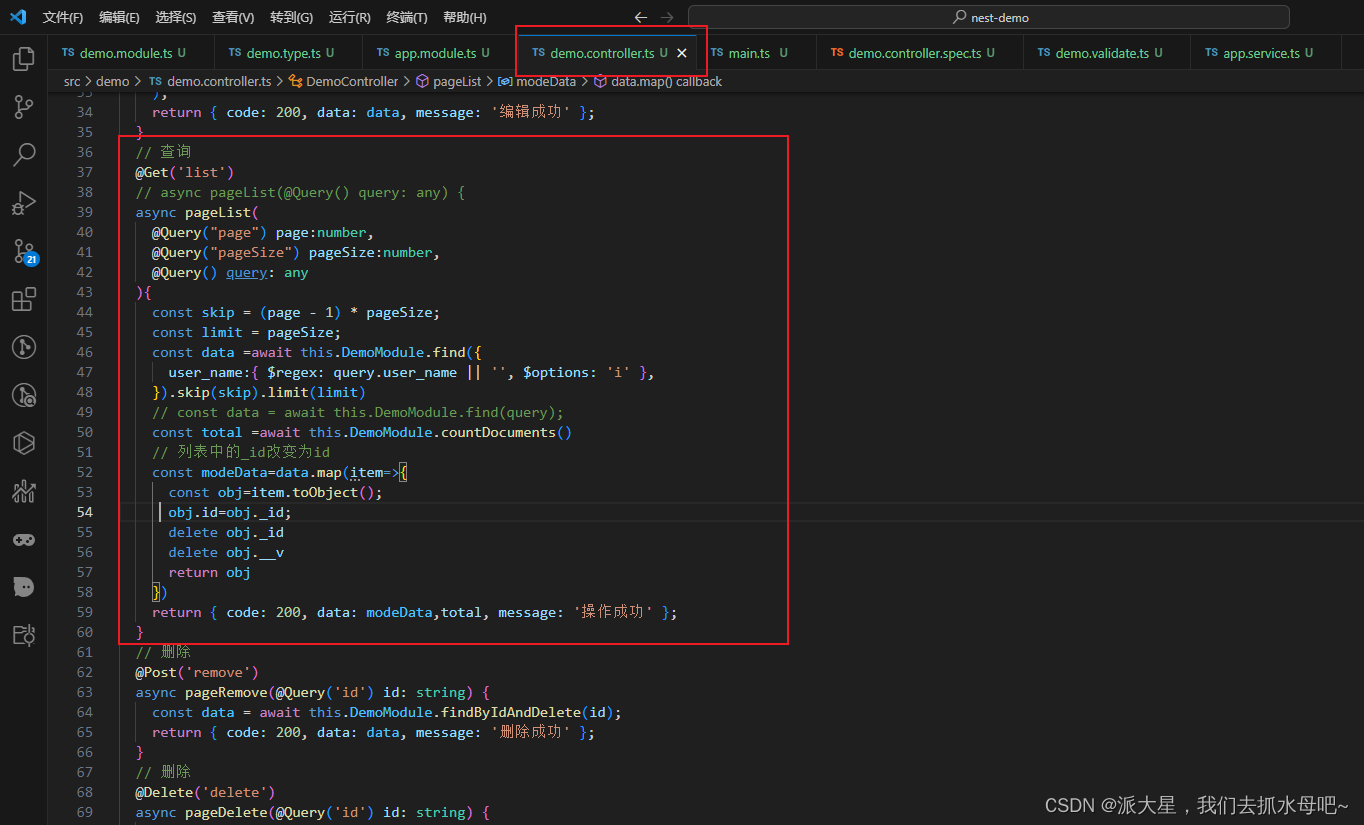Open the 帮助(H) menu

click(465, 17)
